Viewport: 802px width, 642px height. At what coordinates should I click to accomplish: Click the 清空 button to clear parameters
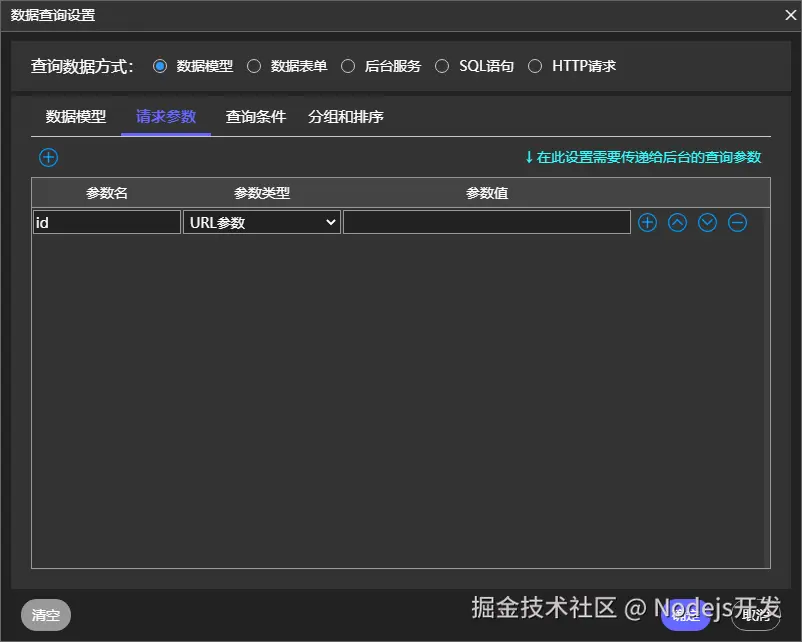(x=45, y=615)
